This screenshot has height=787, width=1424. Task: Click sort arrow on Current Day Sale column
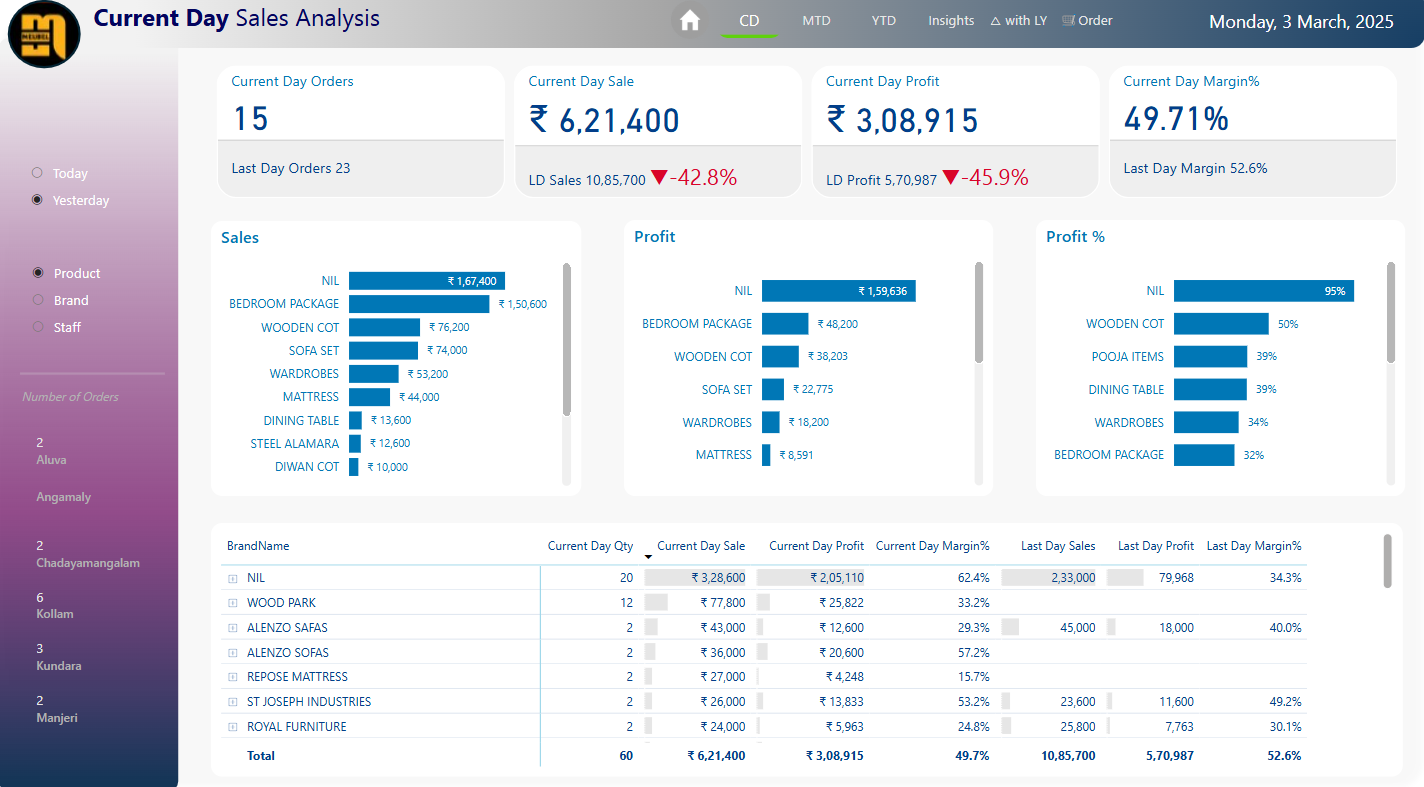(648, 556)
